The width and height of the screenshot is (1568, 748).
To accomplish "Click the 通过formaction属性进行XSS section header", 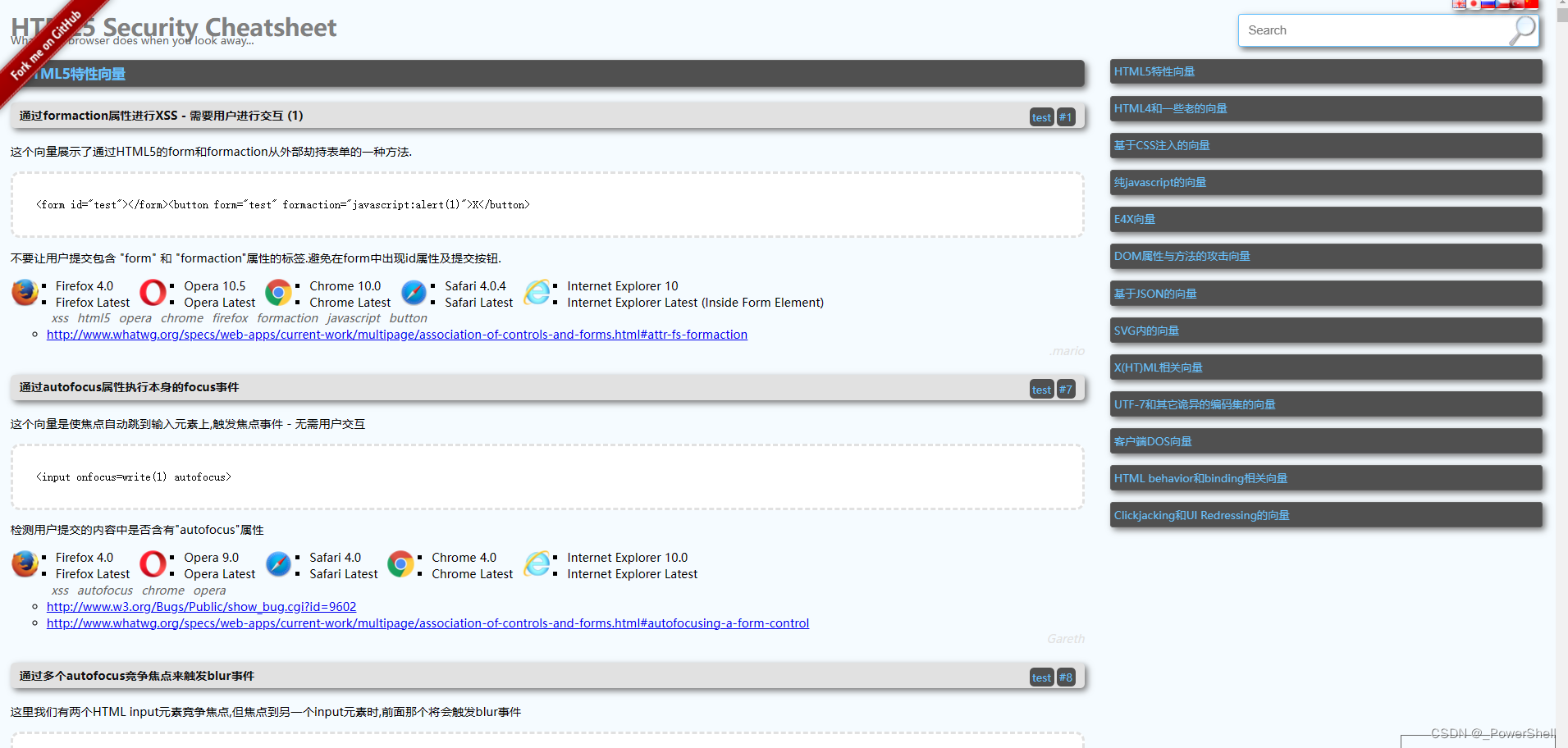I will 547,116.
